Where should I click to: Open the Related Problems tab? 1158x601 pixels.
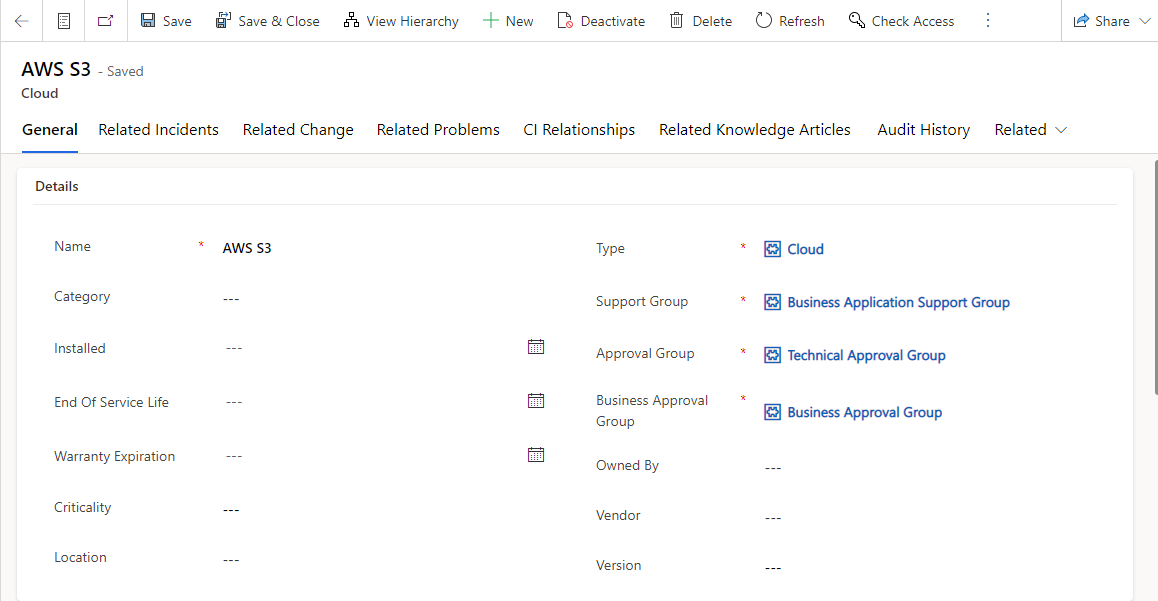click(438, 130)
